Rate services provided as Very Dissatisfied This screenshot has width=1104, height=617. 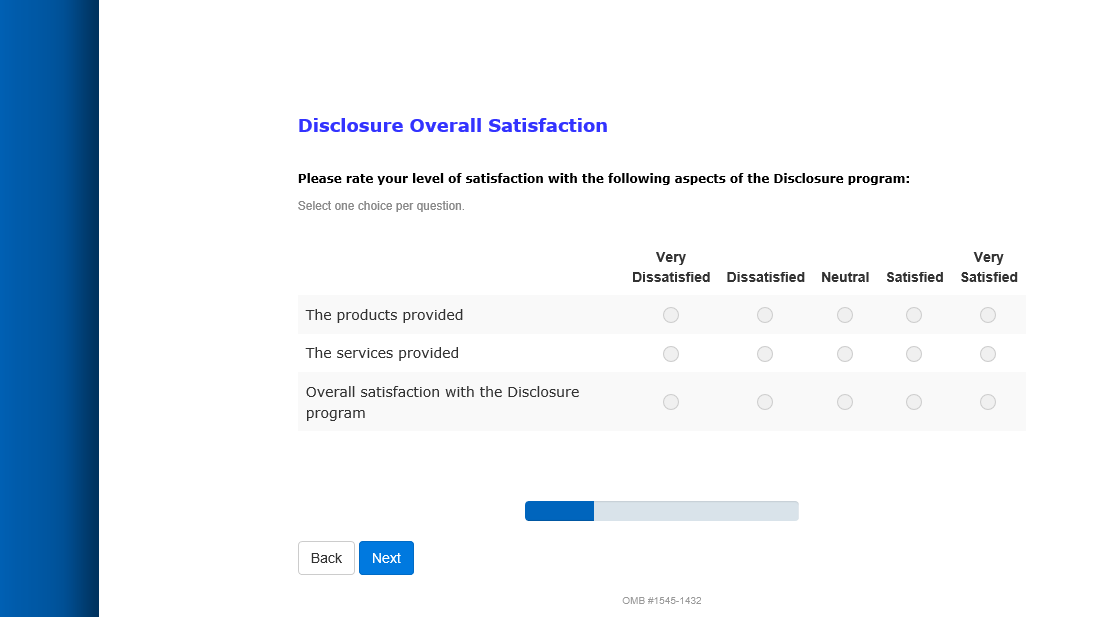click(671, 354)
